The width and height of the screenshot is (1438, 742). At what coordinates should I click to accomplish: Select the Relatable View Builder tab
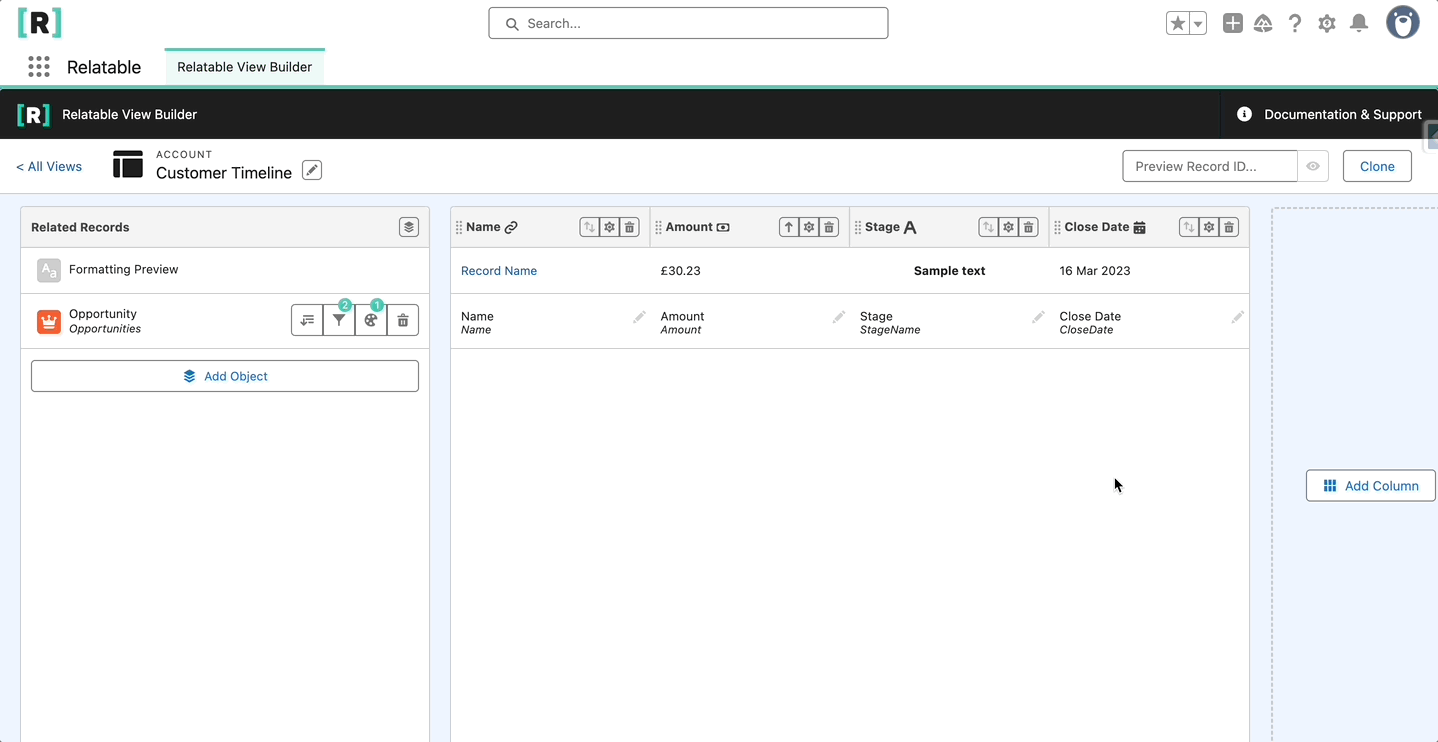pos(245,67)
